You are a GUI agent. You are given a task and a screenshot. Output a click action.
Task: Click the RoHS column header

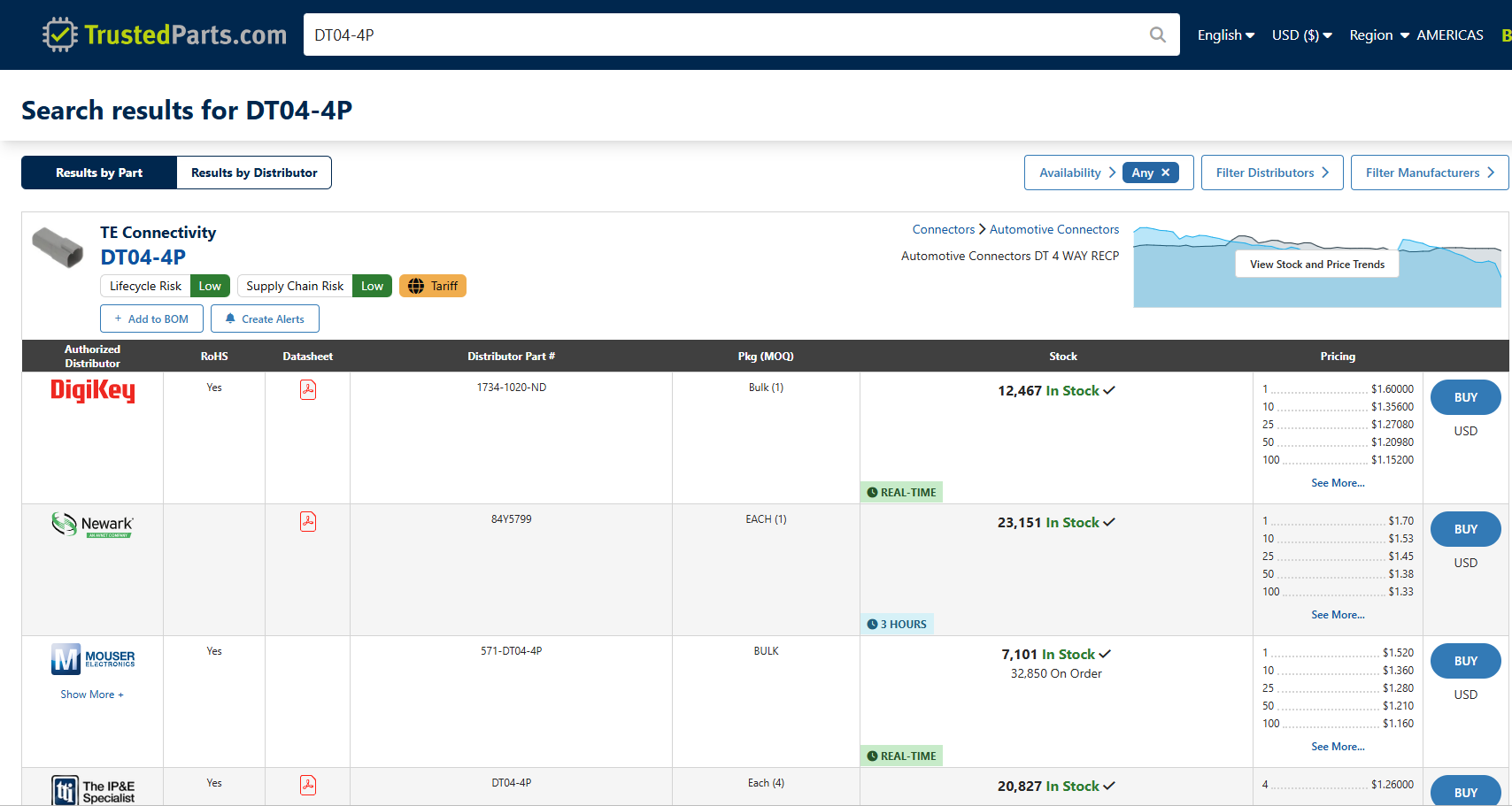coord(214,356)
